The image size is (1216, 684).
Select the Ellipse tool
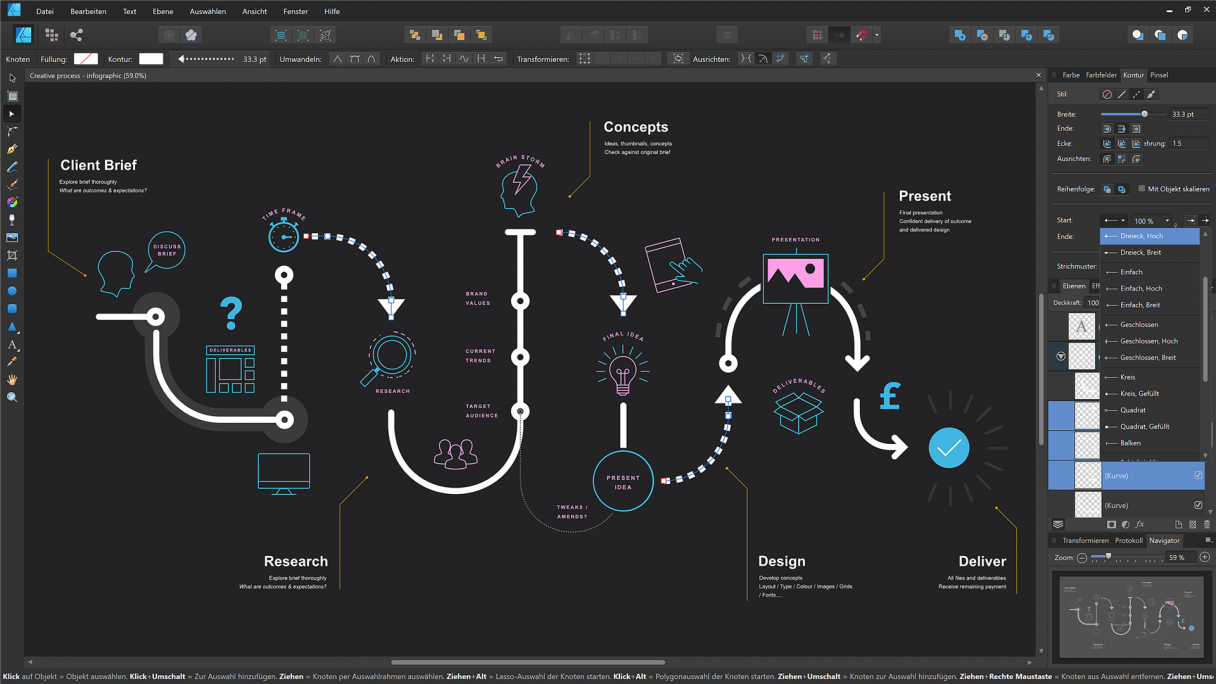click(x=13, y=290)
